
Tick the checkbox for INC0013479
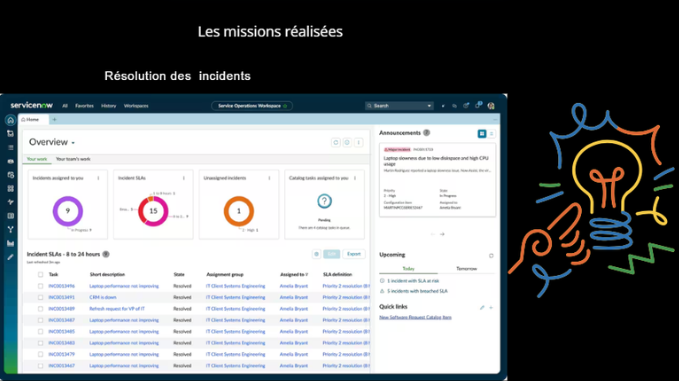click(x=40, y=354)
